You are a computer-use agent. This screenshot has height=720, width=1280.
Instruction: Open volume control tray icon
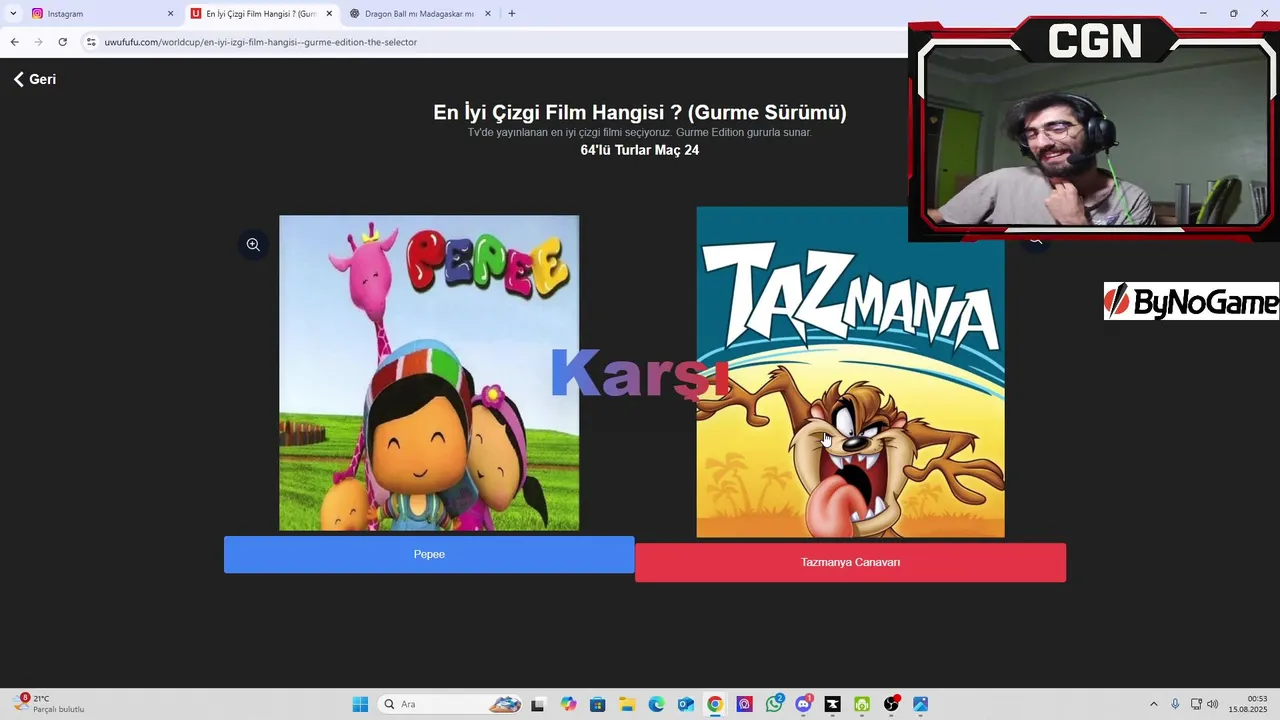tap(1213, 704)
